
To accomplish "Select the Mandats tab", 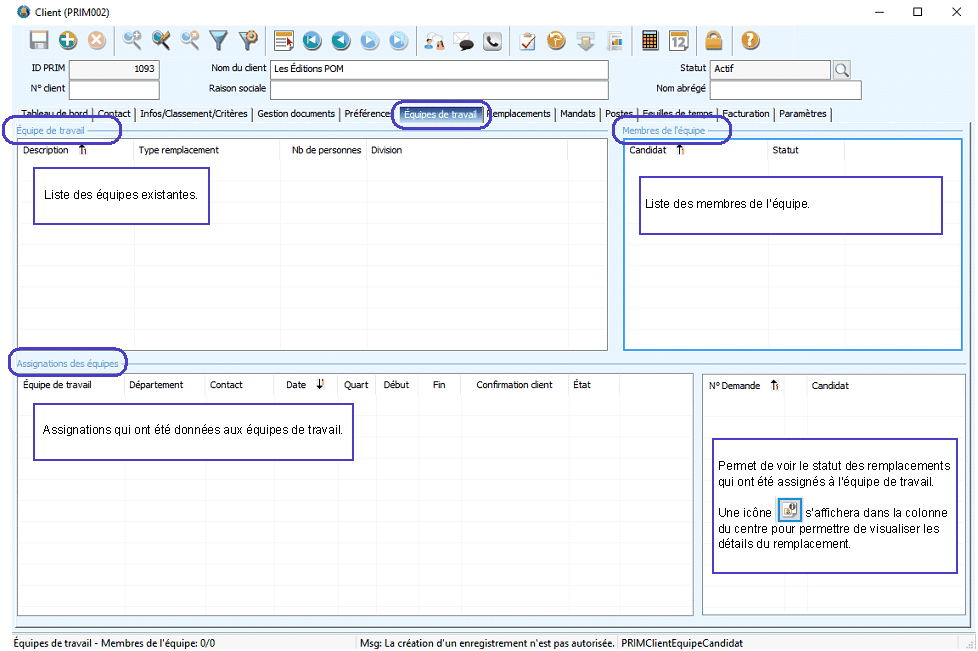I will point(577,114).
